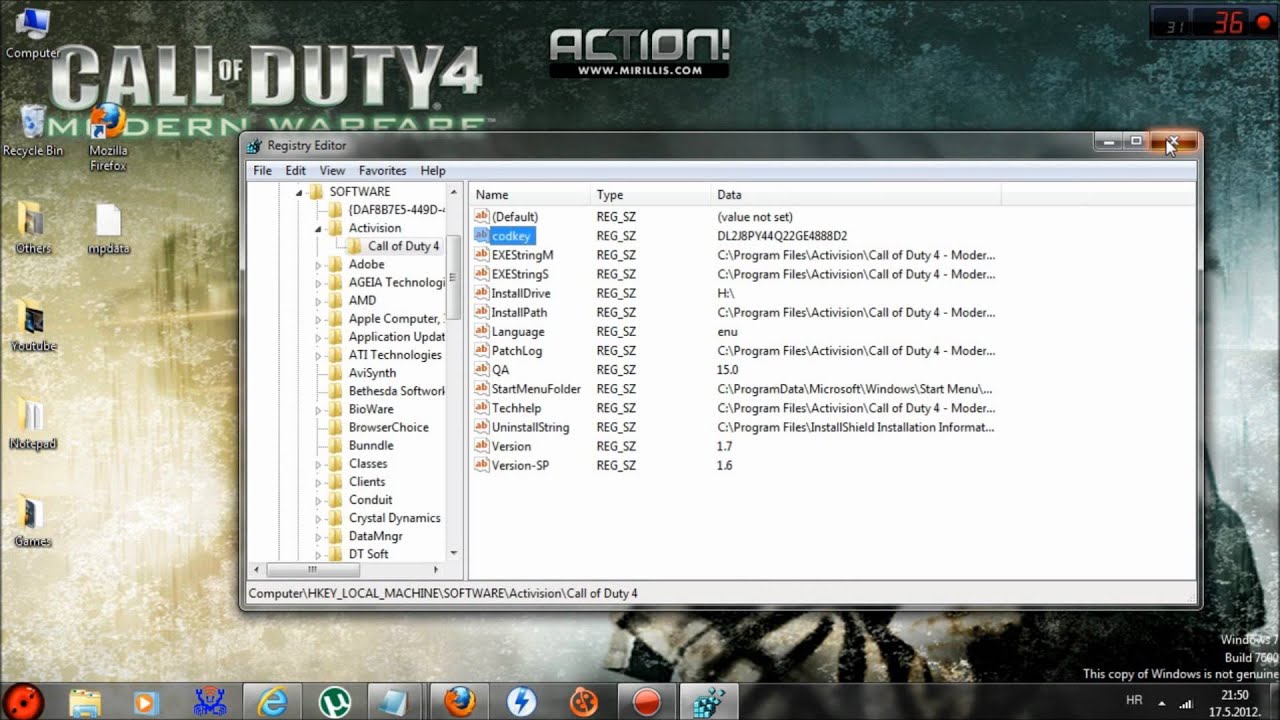The width and height of the screenshot is (1280, 720).
Task: Open the Youtube desktop folder
Action: [33, 326]
